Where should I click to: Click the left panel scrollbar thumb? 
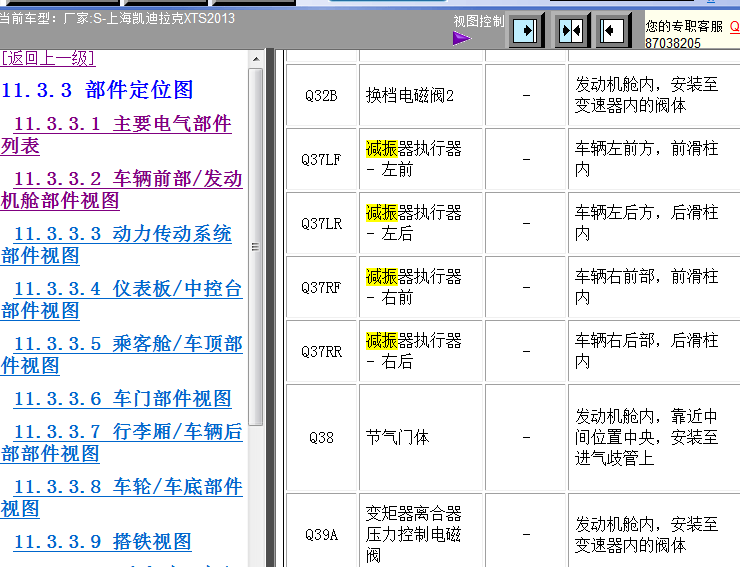256,247
